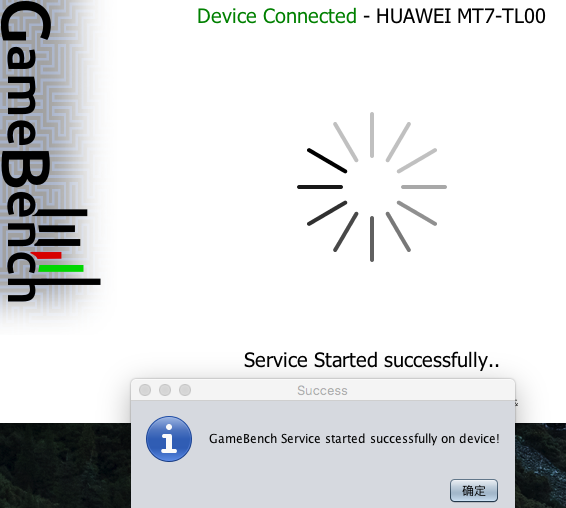Click the desktop wallpaper right of dialog

click(x=540, y=466)
